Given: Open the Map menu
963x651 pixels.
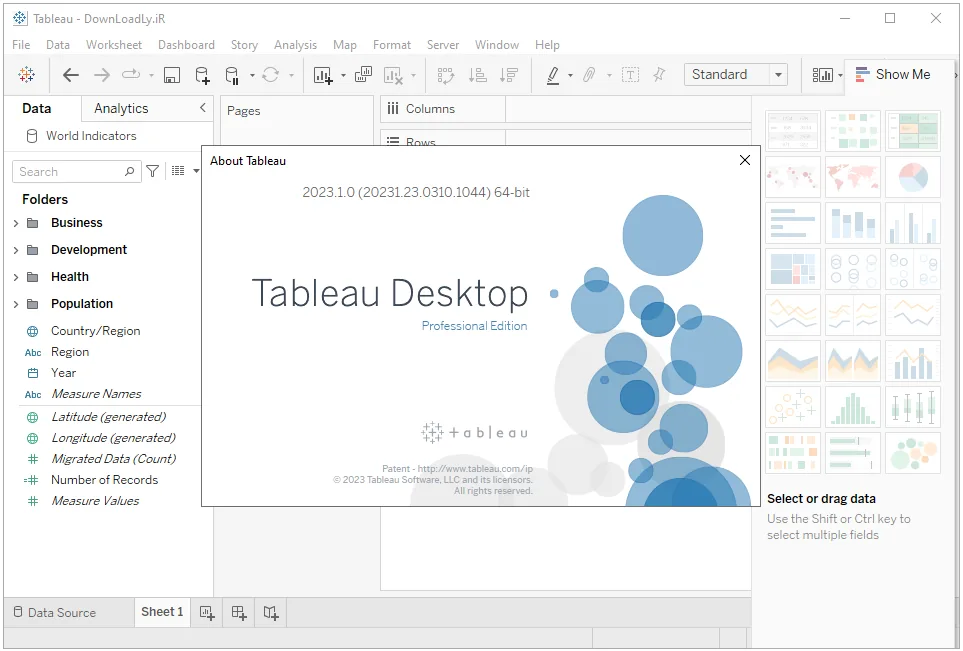Looking at the screenshot, I should tap(345, 45).
